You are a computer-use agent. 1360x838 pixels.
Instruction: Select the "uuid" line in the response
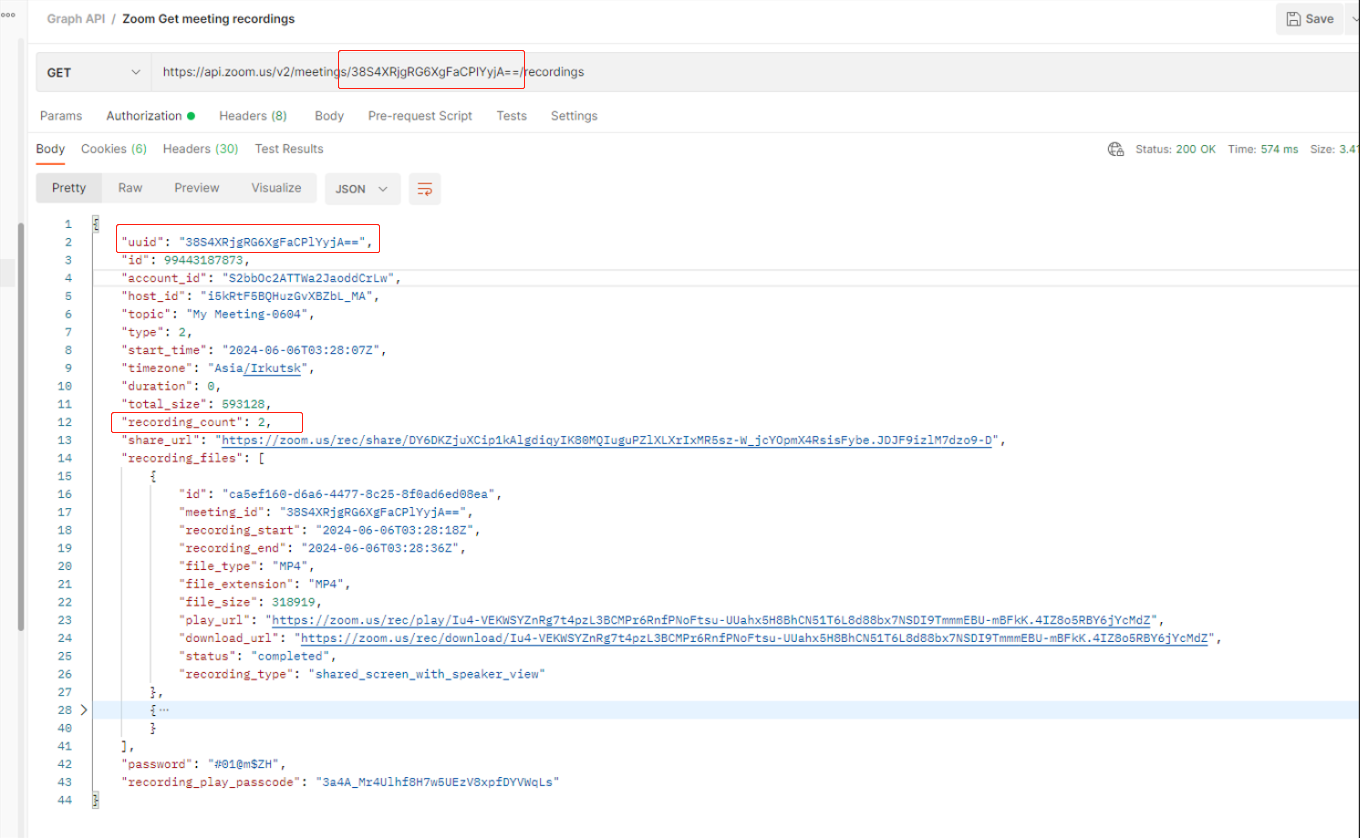(x=249, y=242)
